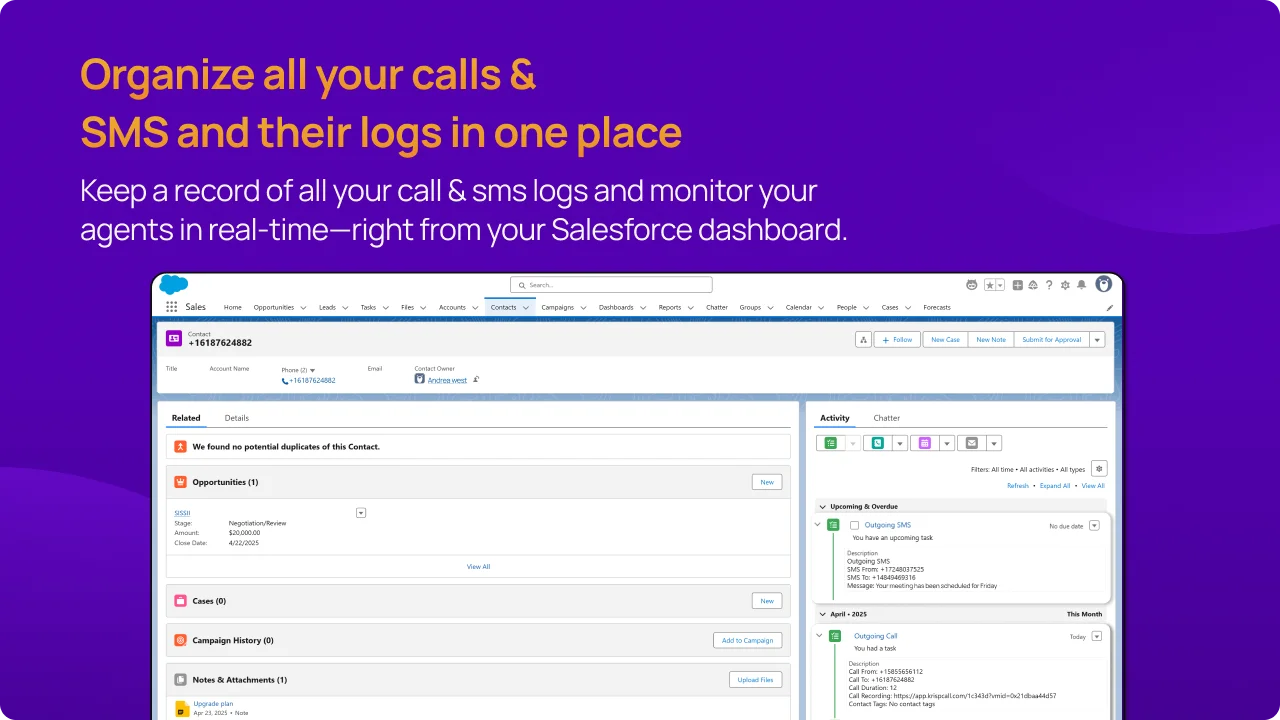Collapse the Upcoming & Overdue section

tap(822, 507)
